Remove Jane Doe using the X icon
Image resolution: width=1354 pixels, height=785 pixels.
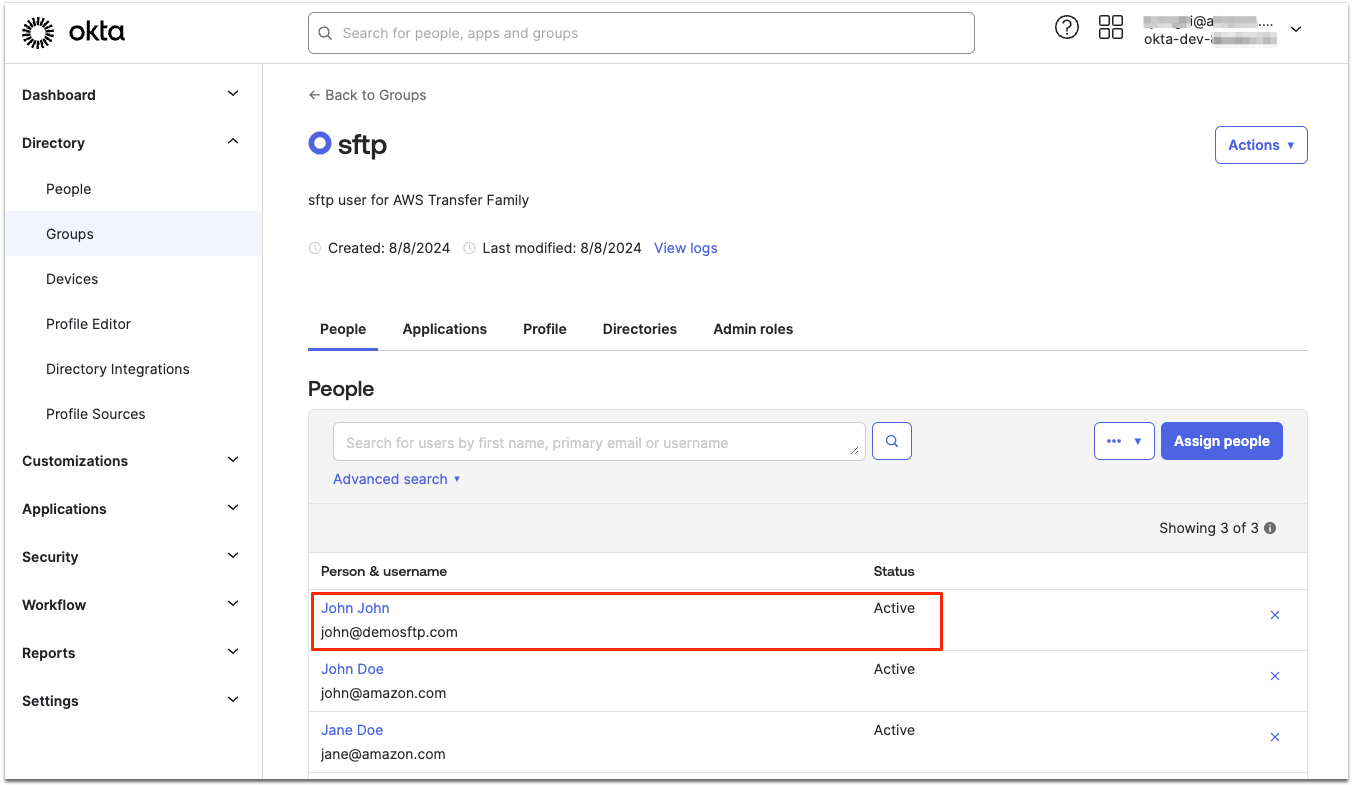click(1275, 737)
